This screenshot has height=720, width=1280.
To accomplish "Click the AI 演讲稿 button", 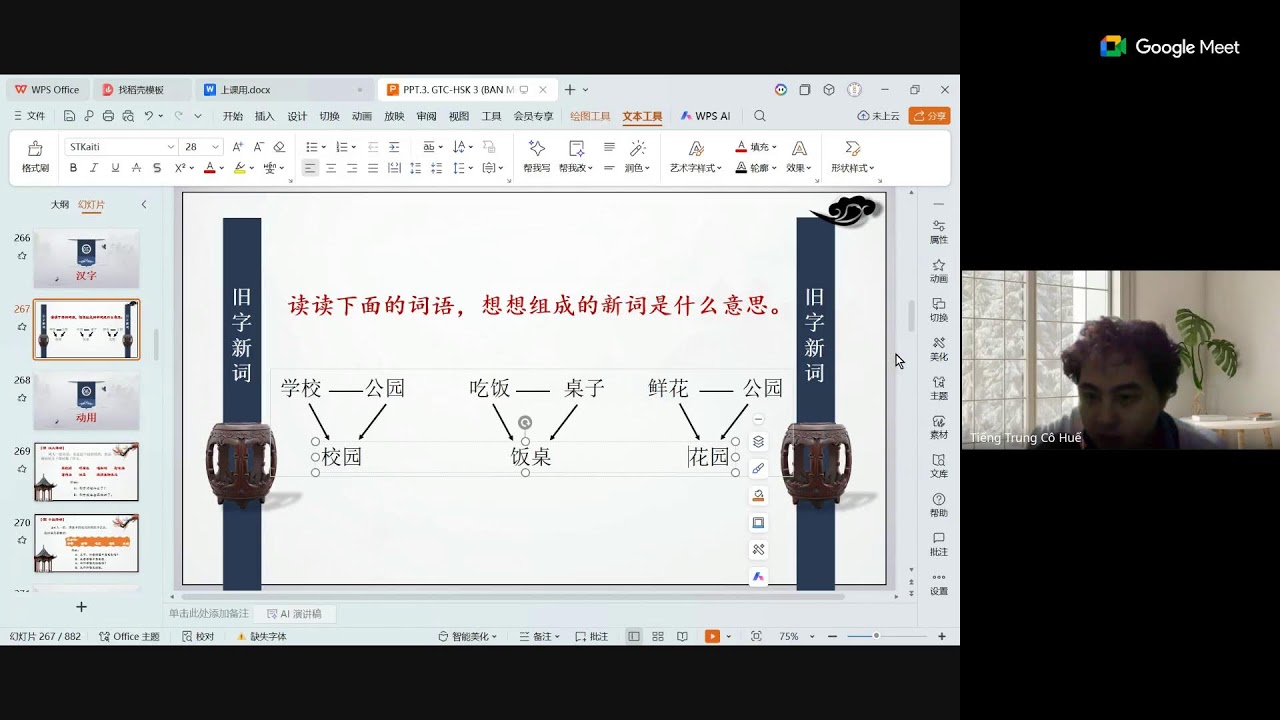I will (x=294, y=614).
